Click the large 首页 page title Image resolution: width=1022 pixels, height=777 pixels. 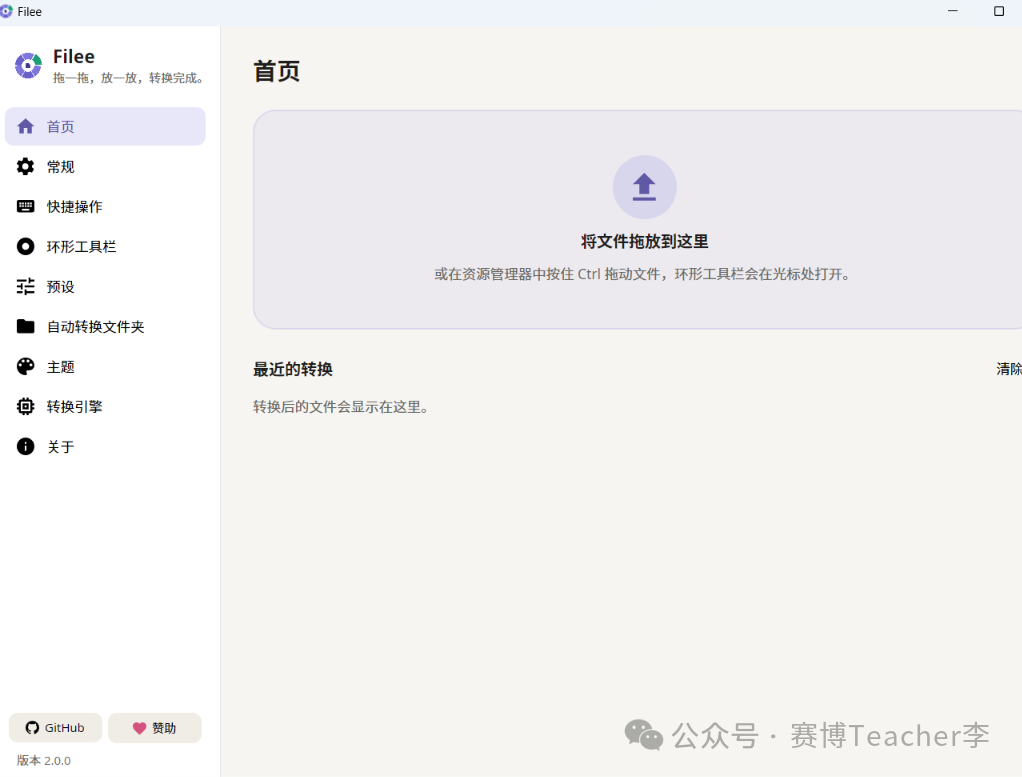pos(276,71)
